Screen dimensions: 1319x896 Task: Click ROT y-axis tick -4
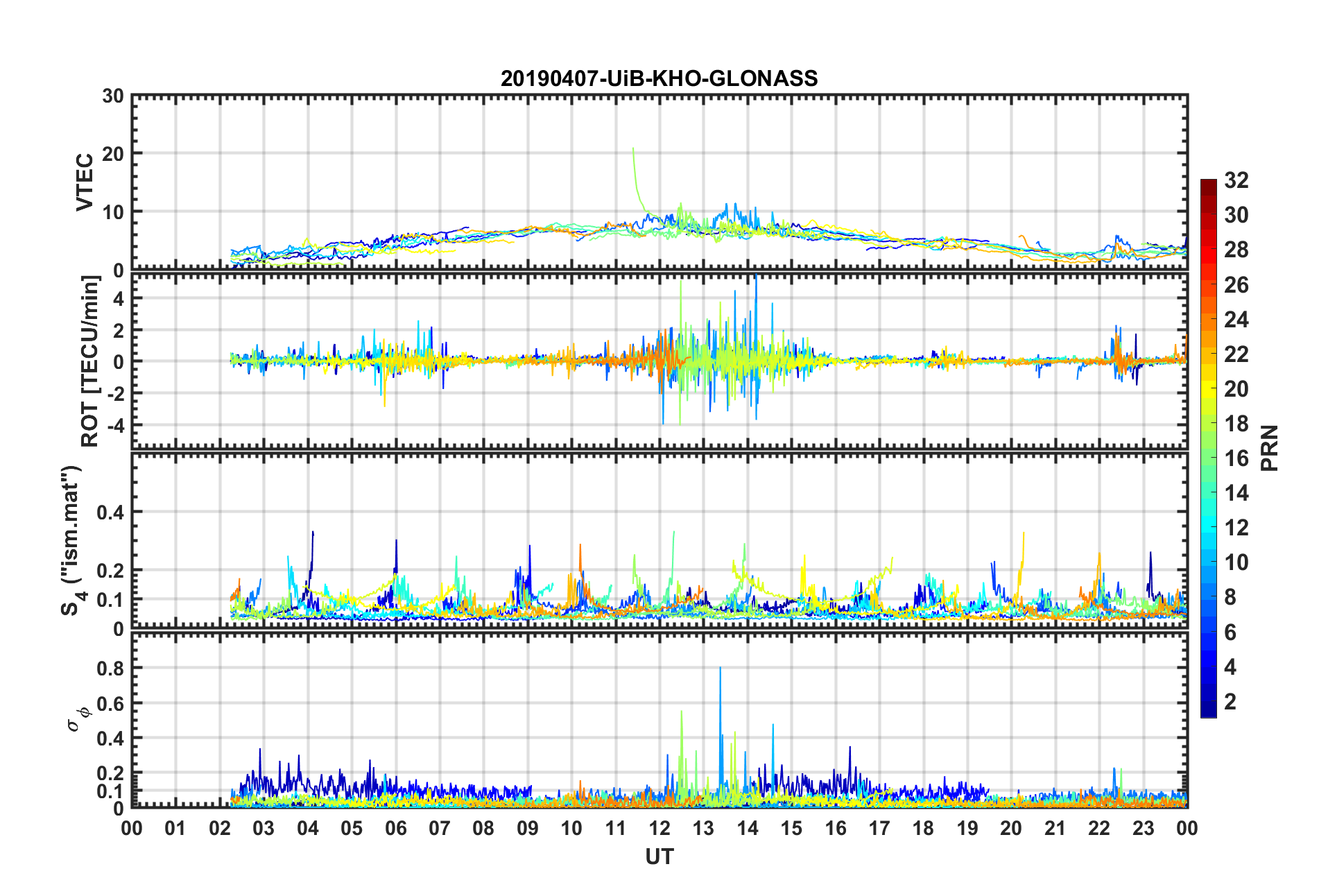(x=116, y=424)
